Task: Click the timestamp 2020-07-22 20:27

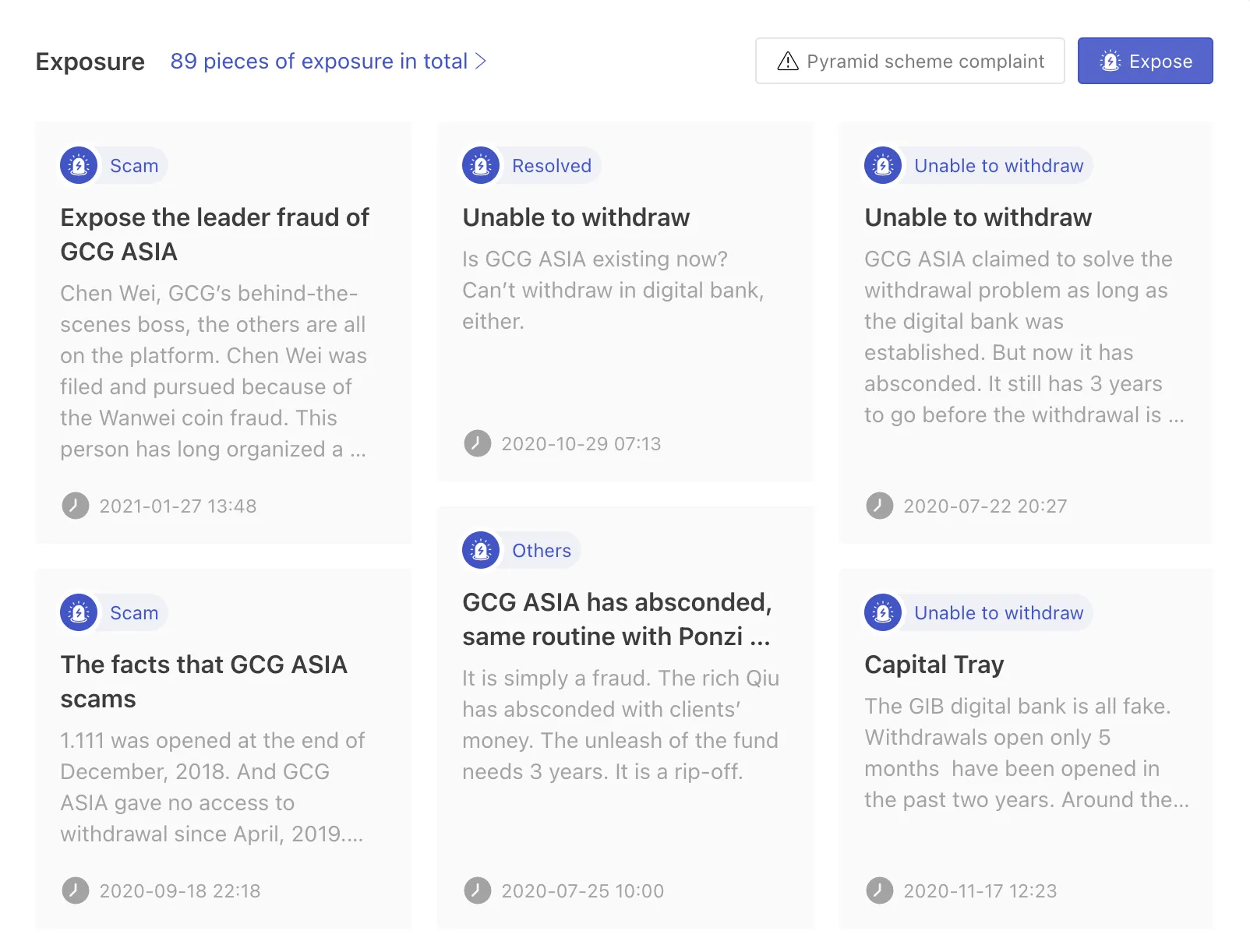Action: (985, 506)
